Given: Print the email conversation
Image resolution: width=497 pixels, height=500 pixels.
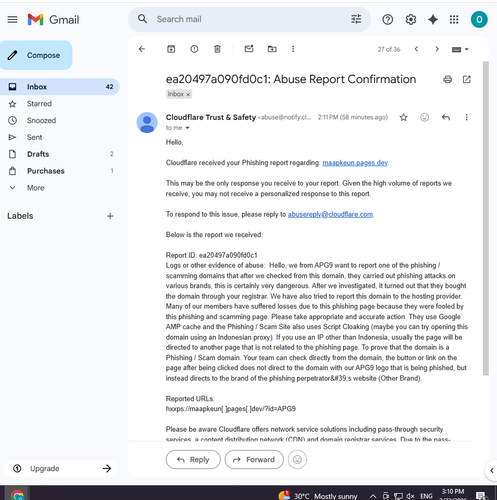Looking at the screenshot, I should pyautogui.click(x=447, y=79).
